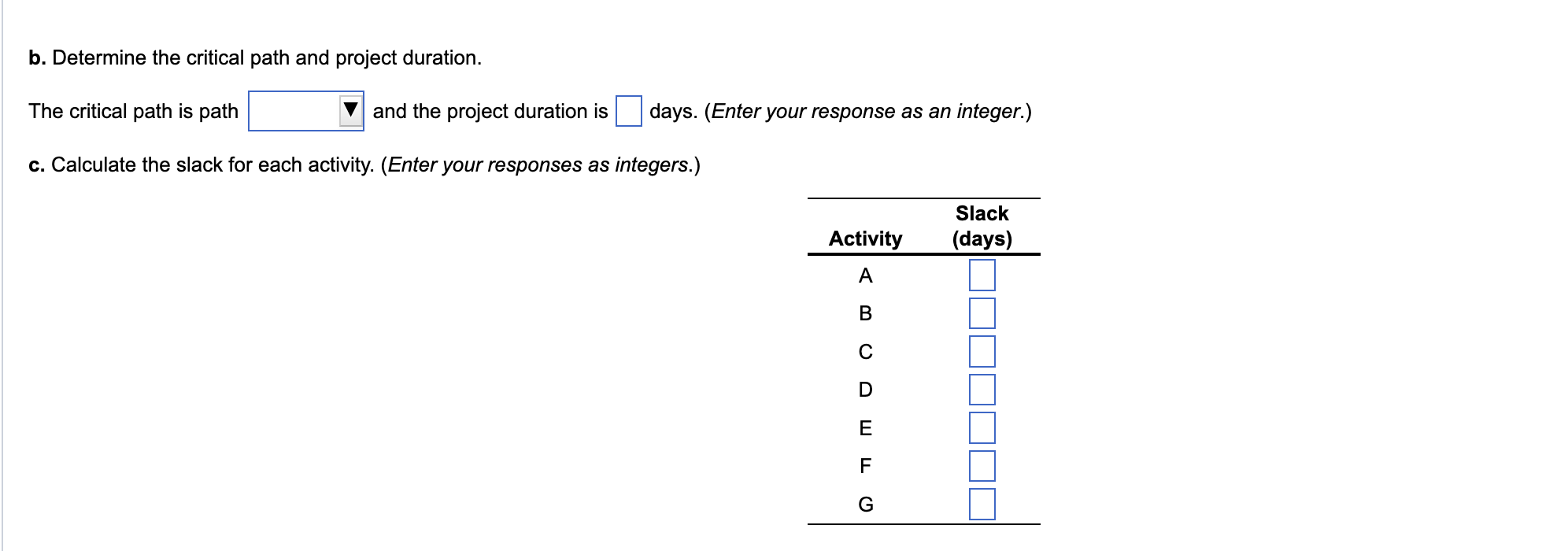Click the Slack (days) column header

click(982, 225)
